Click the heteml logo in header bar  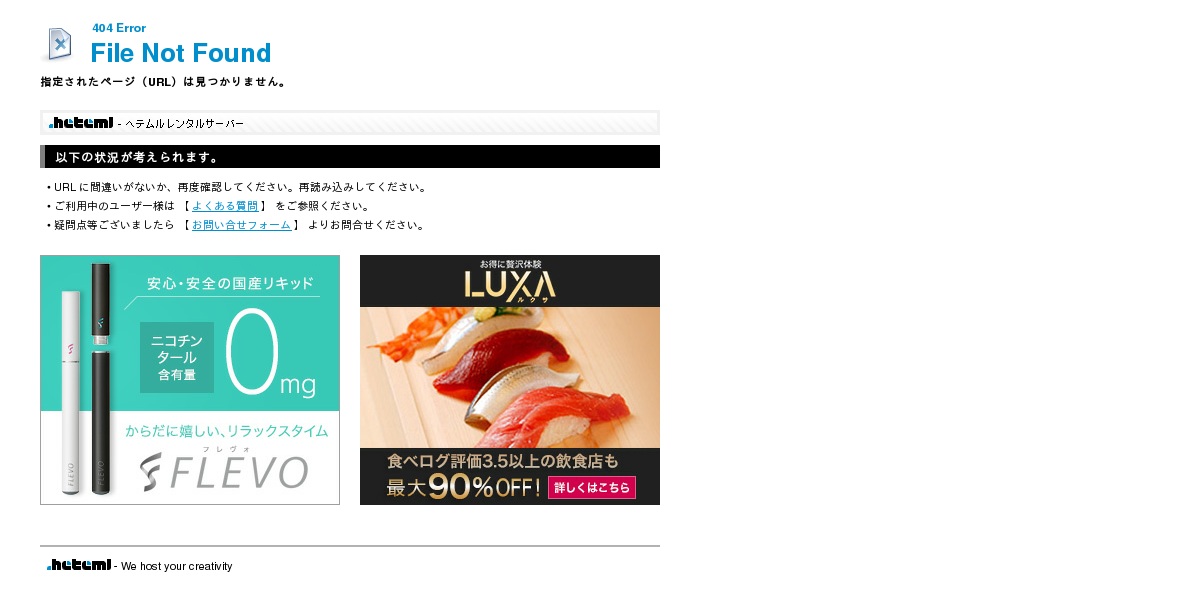(x=81, y=123)
